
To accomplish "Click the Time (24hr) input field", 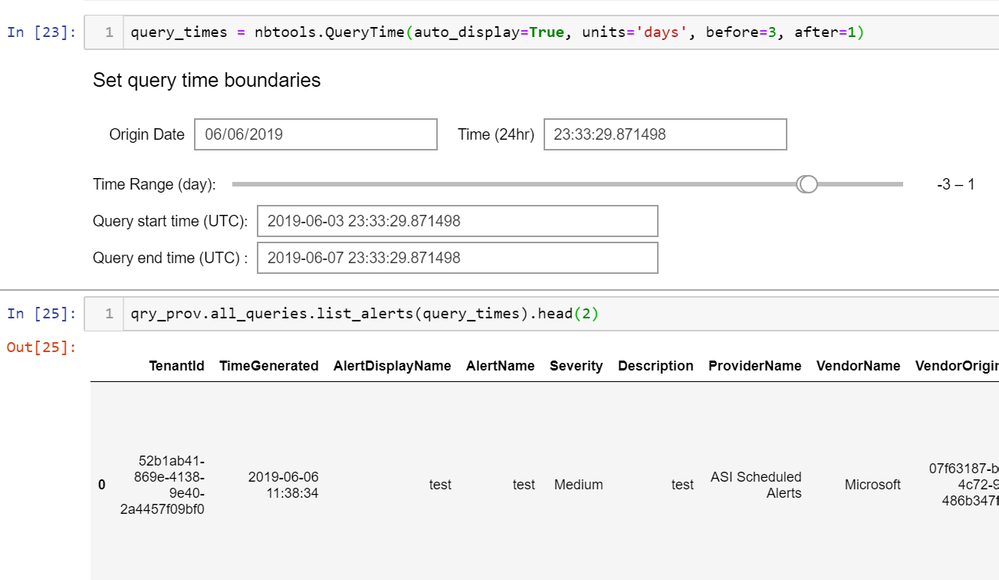I will tap(665, 134).
